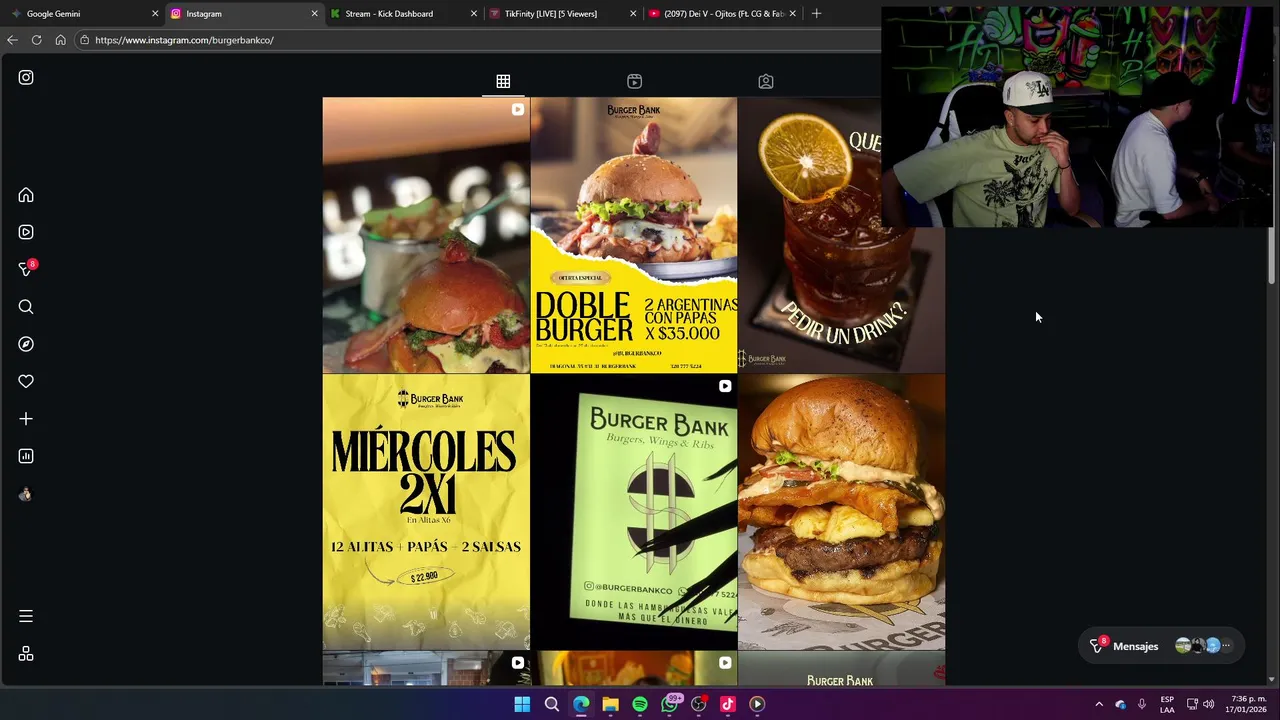
Task: Click the Instagram logo in the sidebar
Action: (x=26, y=77)
